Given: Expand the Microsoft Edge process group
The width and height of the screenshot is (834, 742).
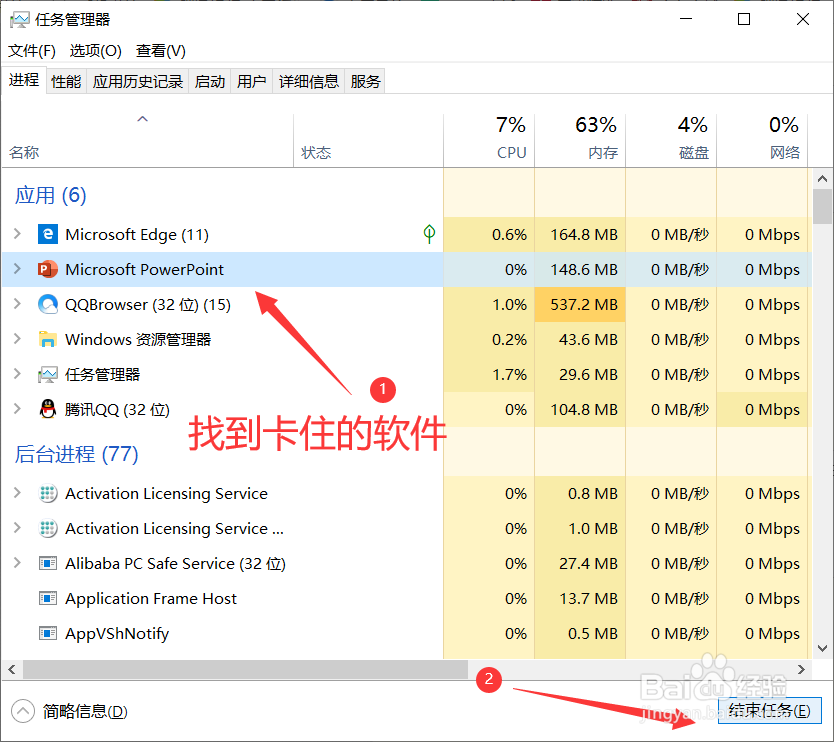Looking at the screenshot, I should point(16,234).
